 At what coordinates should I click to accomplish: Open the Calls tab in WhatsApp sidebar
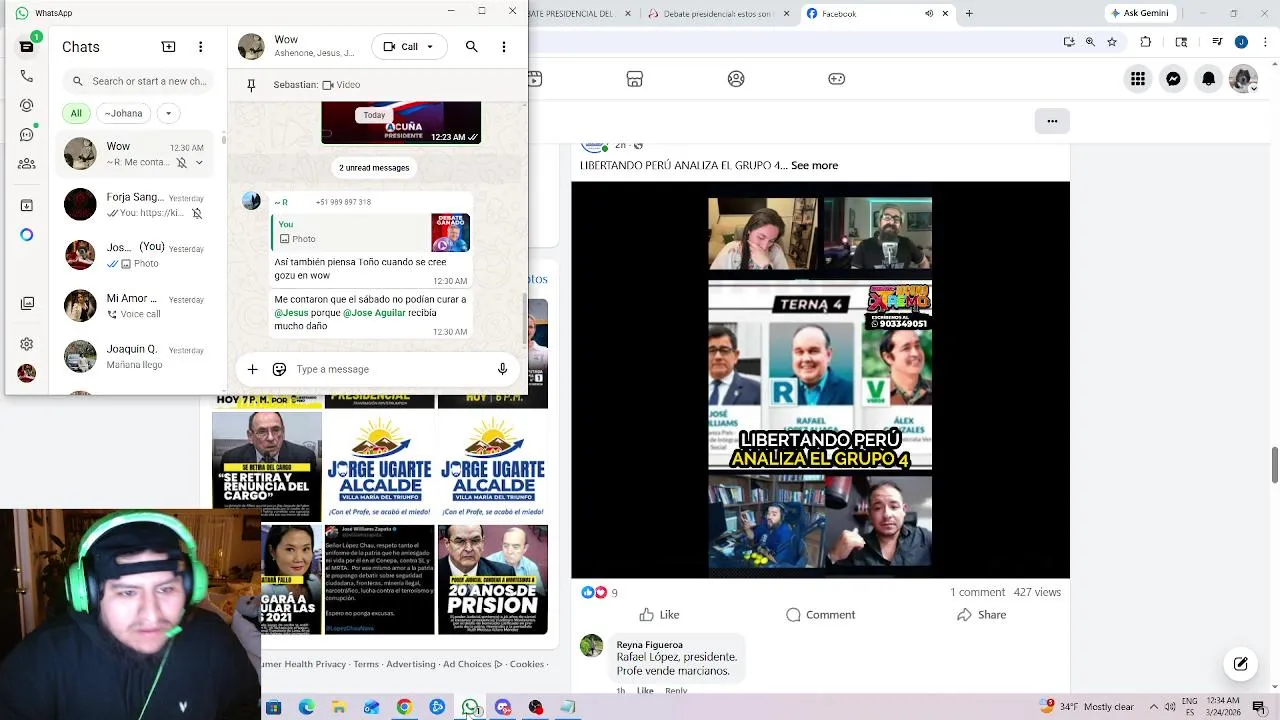click(x=27, y=76)
